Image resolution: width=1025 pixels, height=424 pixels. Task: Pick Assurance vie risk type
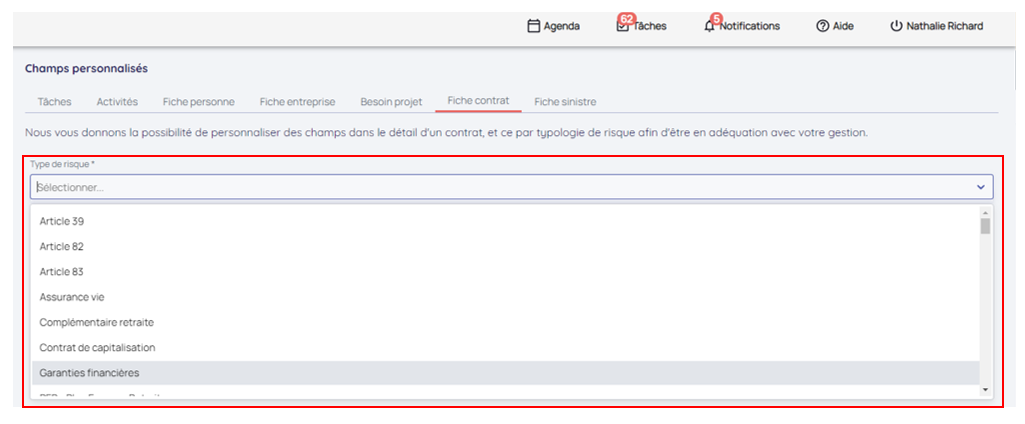[72, 297]
